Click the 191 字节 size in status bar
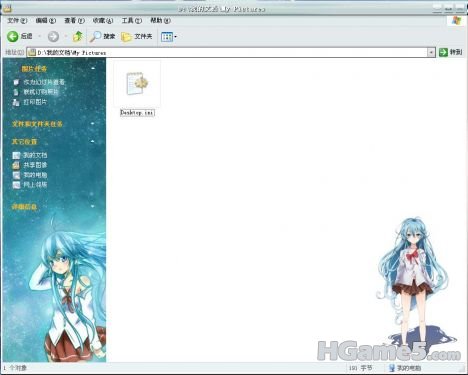 pos(360,368)
